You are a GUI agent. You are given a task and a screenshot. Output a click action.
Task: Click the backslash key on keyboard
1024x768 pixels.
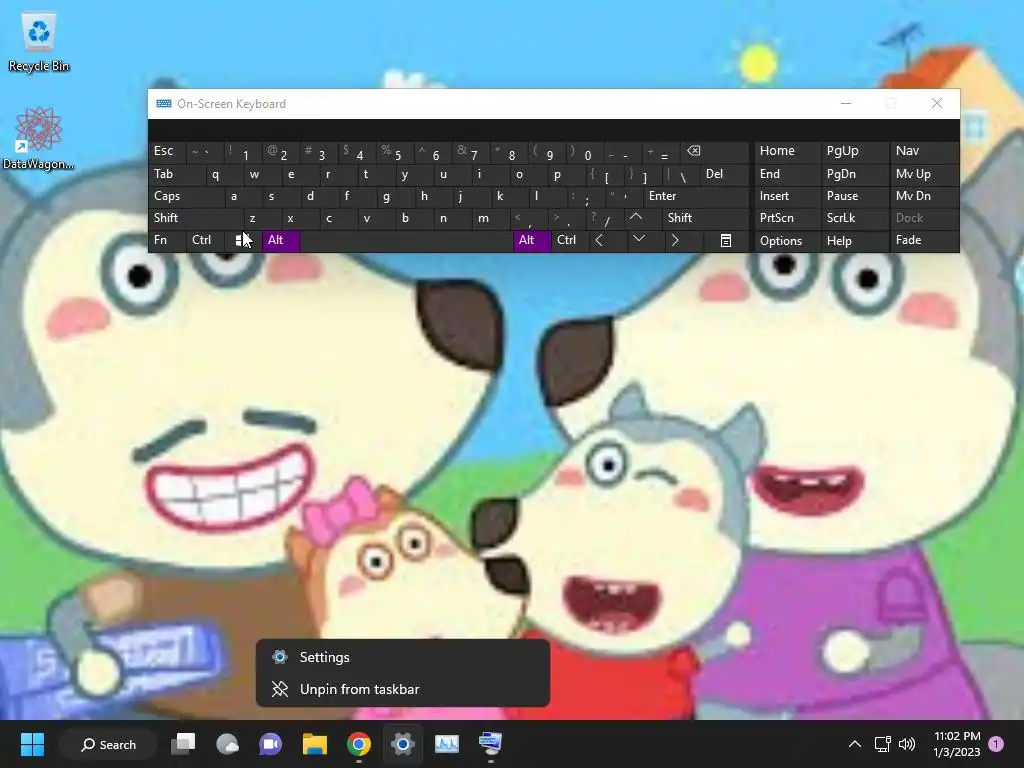coord(680,174)
